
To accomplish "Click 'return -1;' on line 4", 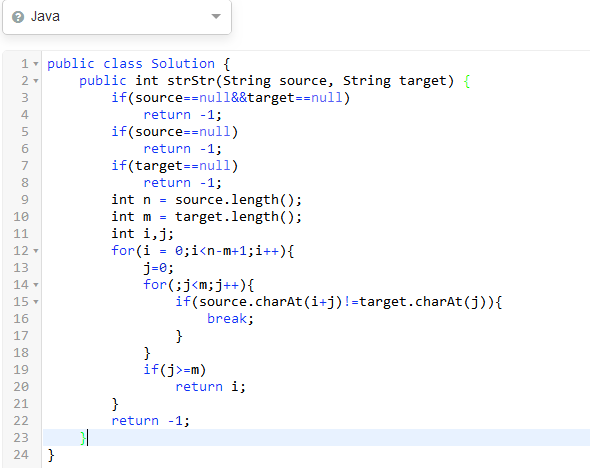I will pyautogui.click(x=182, y=115).
